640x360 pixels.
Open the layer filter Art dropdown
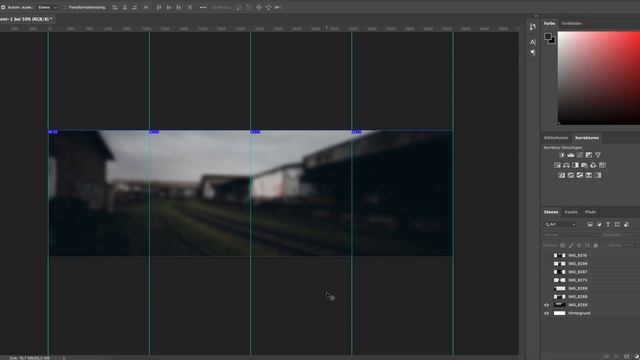click(560, 224)
